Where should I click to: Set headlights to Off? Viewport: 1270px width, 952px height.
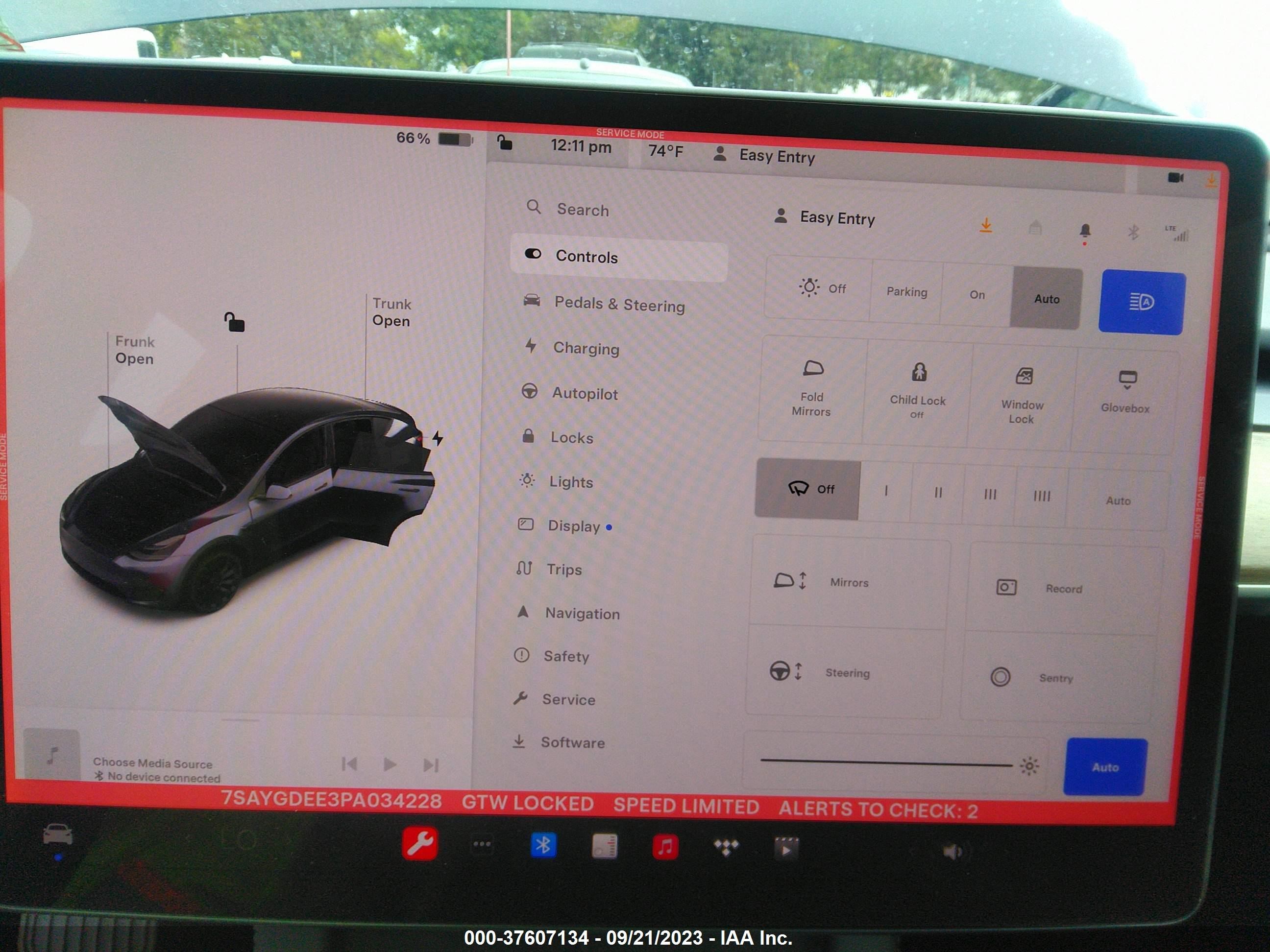tap(820, 287)
